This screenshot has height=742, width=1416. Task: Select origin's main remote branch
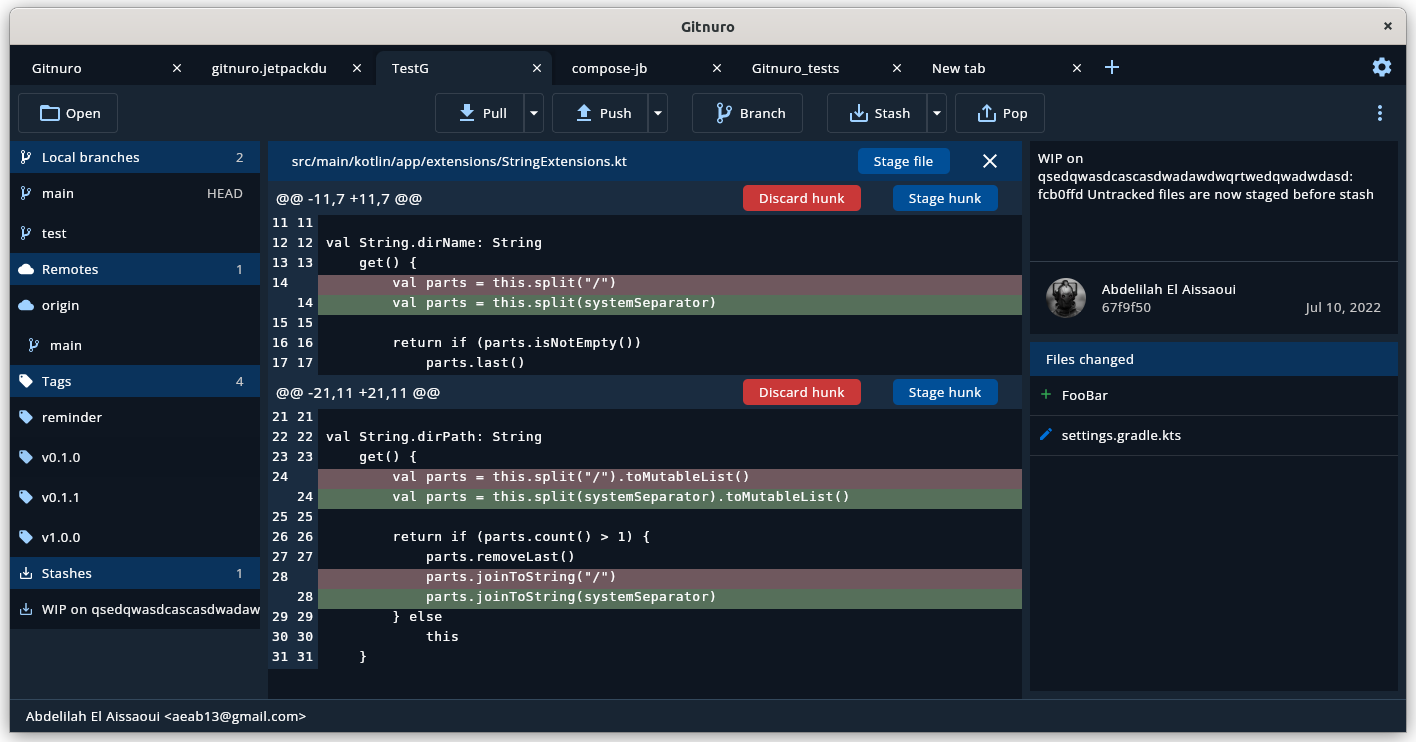(135, 345)
